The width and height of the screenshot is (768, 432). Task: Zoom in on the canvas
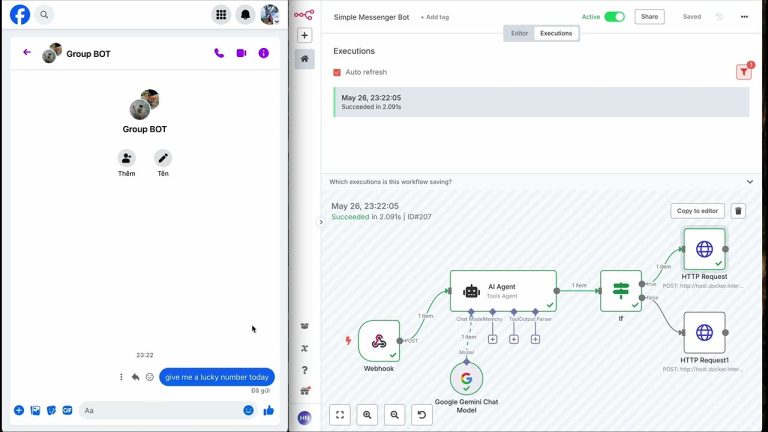point(367,415)
